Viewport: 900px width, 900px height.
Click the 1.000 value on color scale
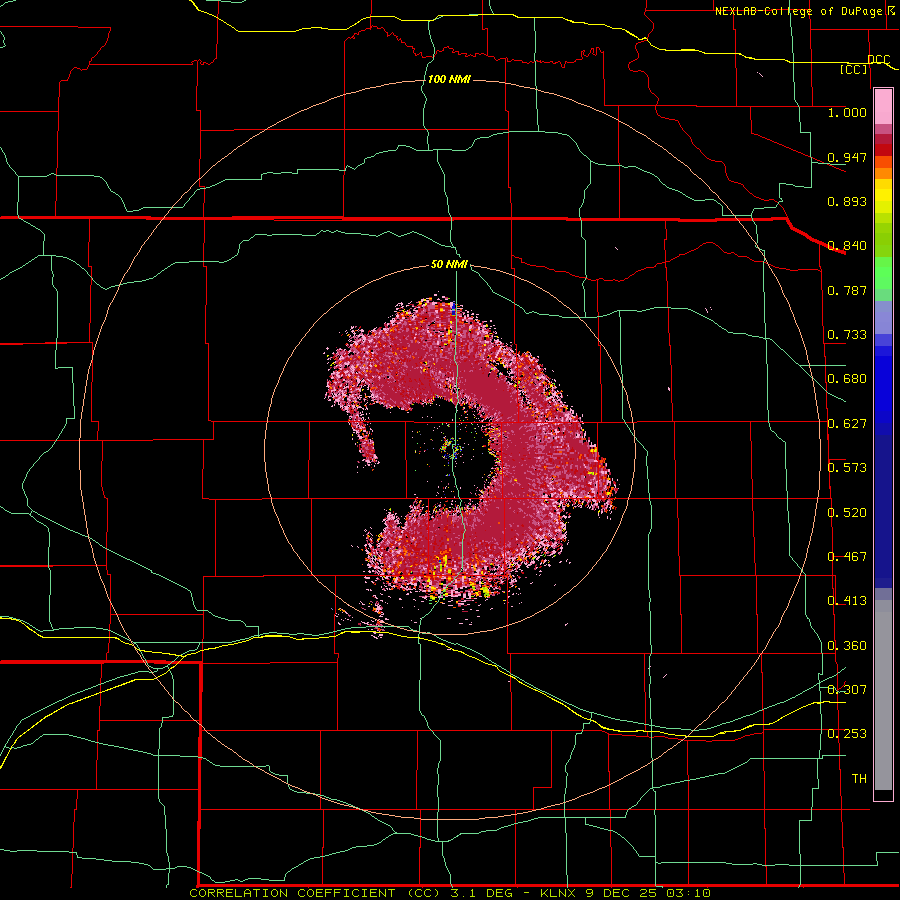click(847, 112)
